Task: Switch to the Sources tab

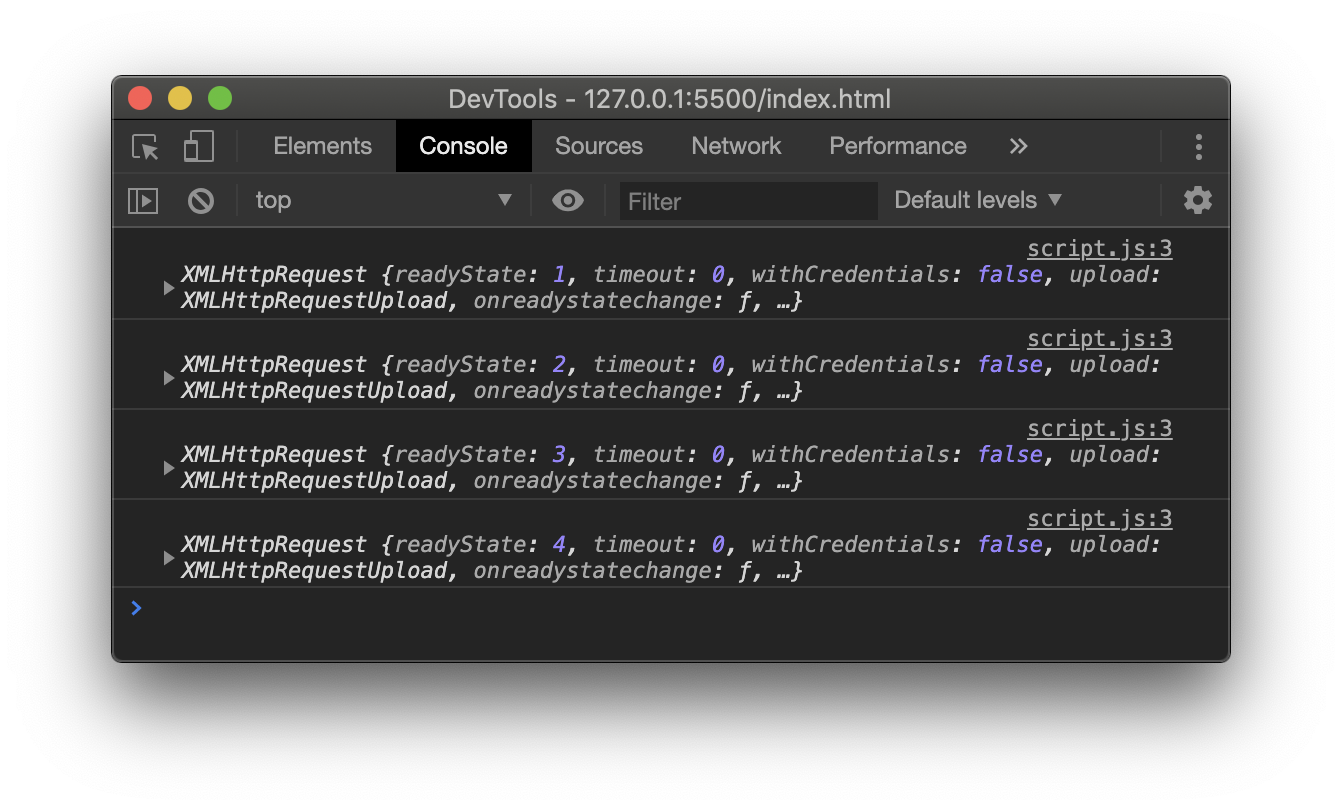Action: (598, 146)
